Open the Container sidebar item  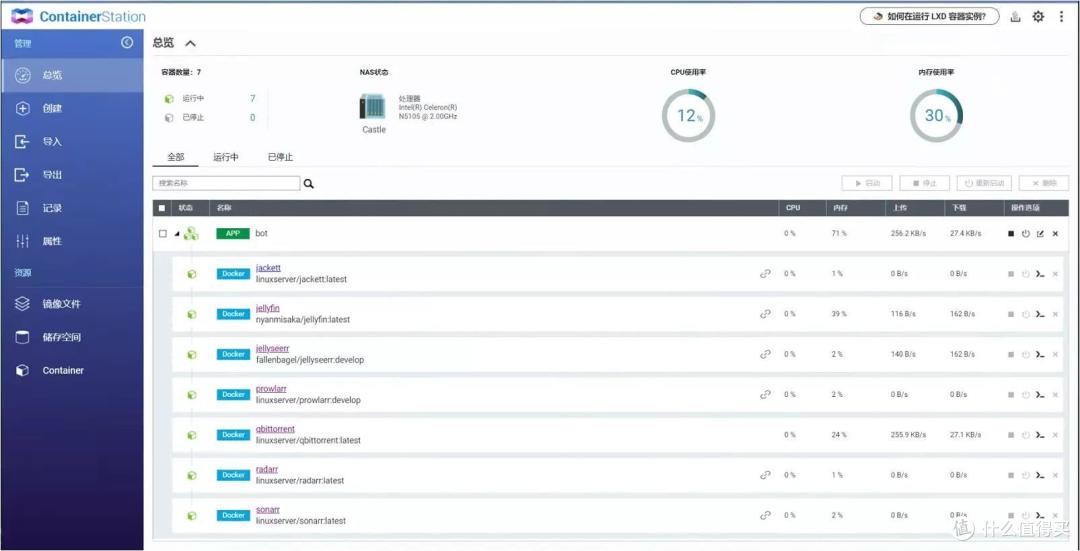coord(72,370)
